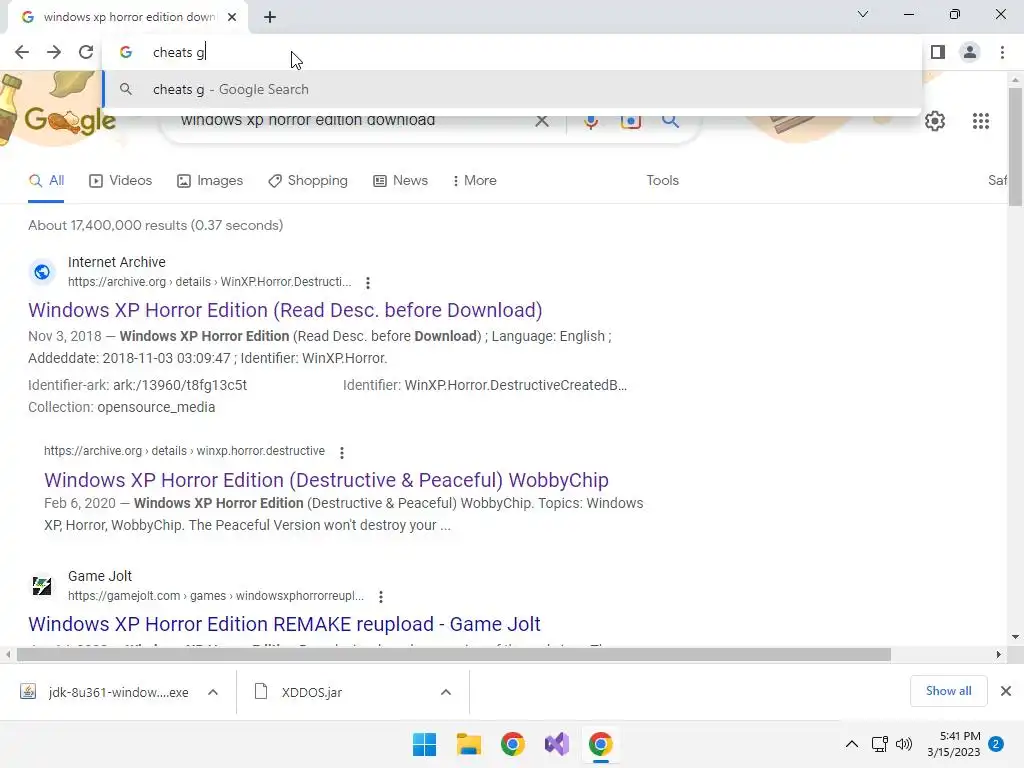
Task: Click the Game Jolt site favicon
Action: [42, 586]
